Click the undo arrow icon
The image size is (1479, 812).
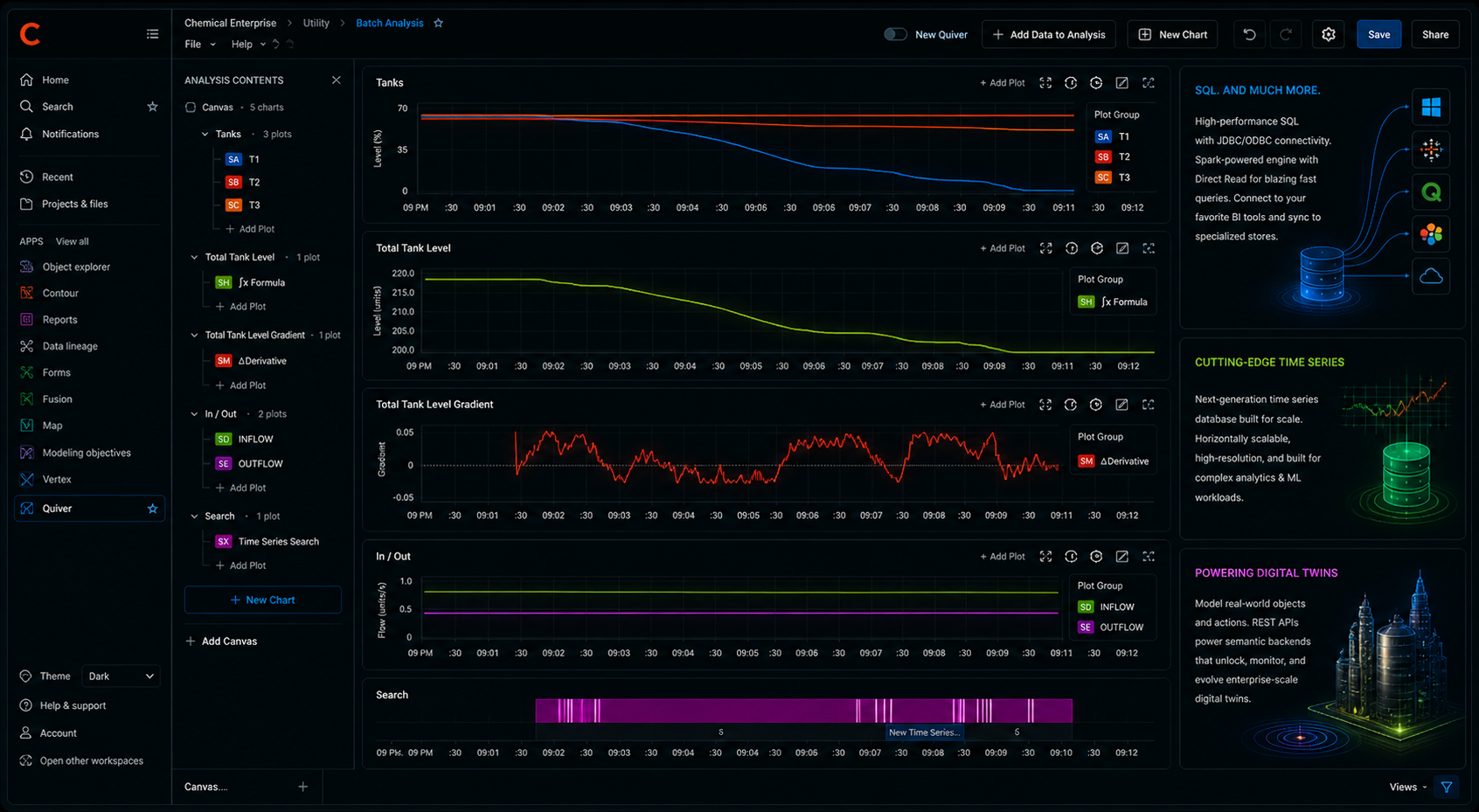(1249, 34)
